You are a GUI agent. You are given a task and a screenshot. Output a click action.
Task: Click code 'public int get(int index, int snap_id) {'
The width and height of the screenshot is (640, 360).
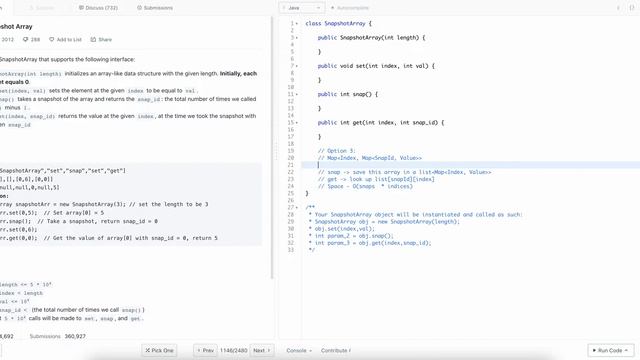(381, 122)
